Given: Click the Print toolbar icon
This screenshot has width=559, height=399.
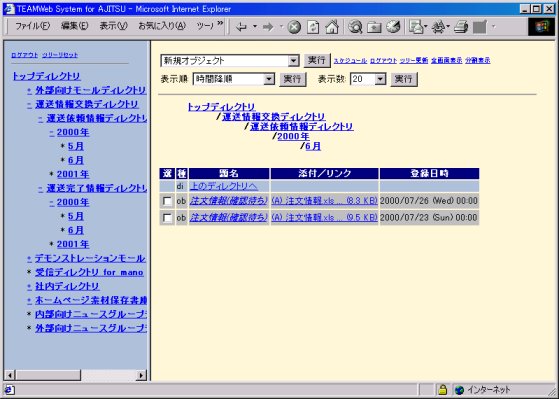Looking at the screenshot, I should 461,27.
